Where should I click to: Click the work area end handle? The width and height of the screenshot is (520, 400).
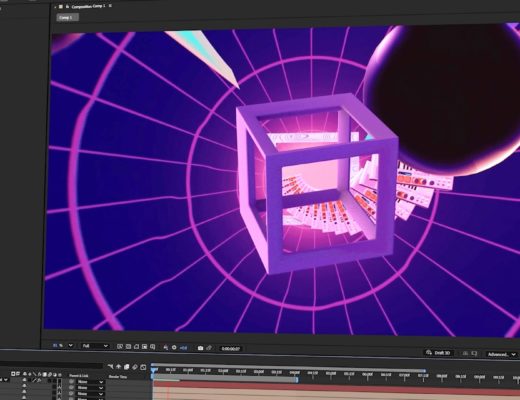coord(296,379)
